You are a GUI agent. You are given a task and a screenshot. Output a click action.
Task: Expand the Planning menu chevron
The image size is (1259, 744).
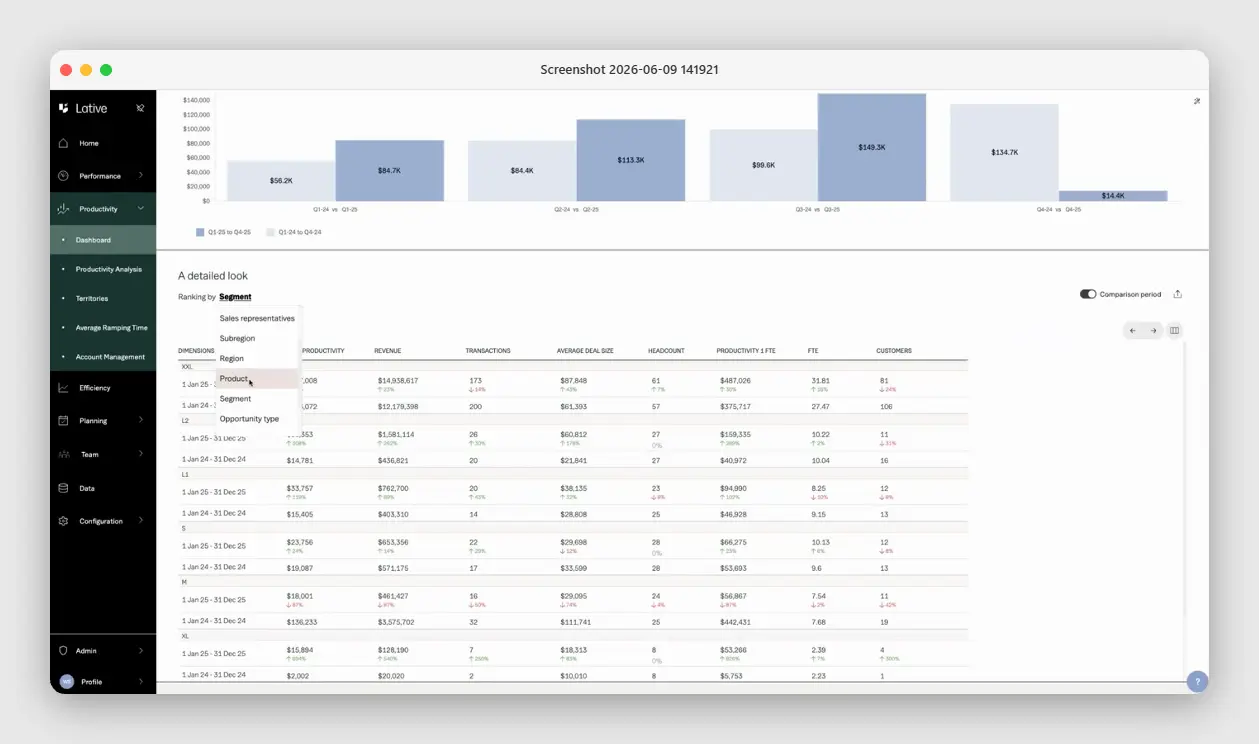point(141,421)
